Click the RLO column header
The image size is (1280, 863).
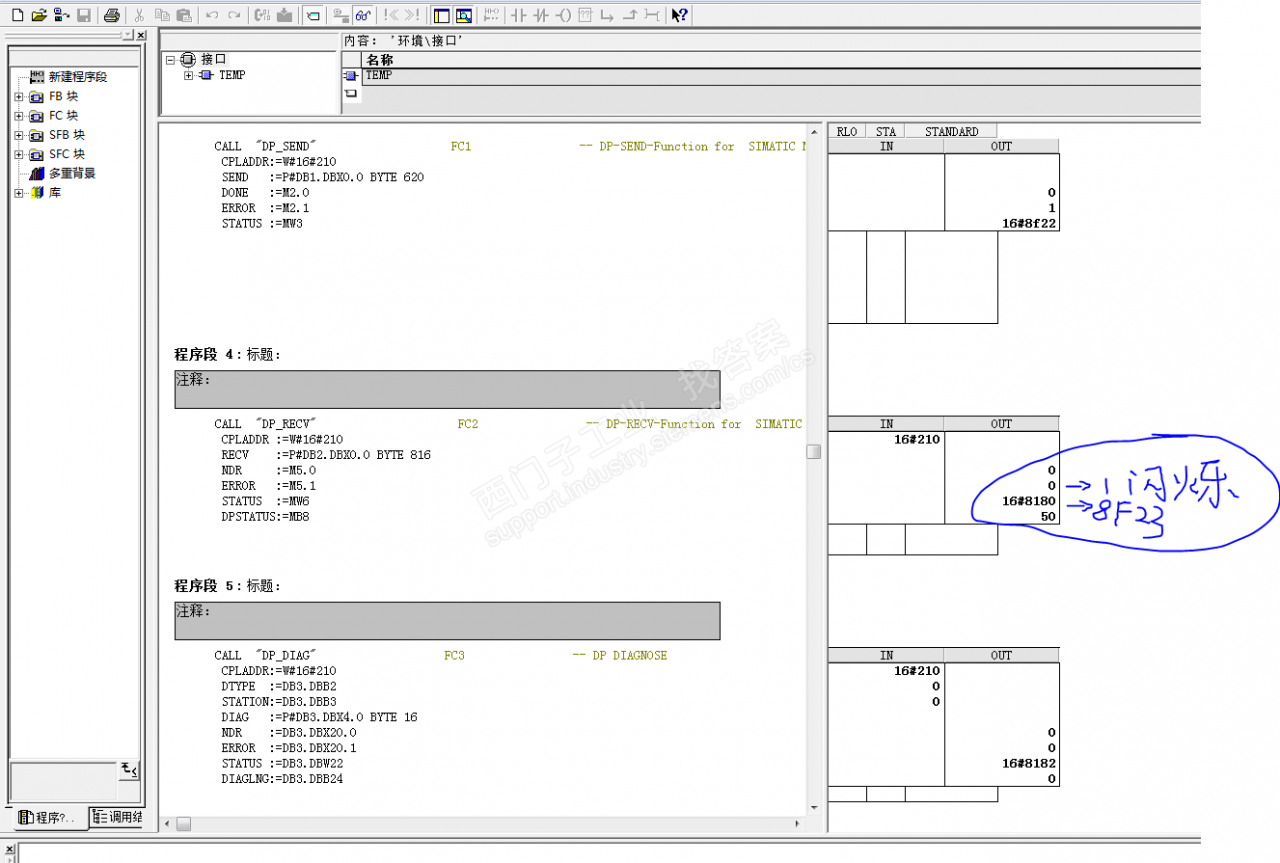point(847,131)
